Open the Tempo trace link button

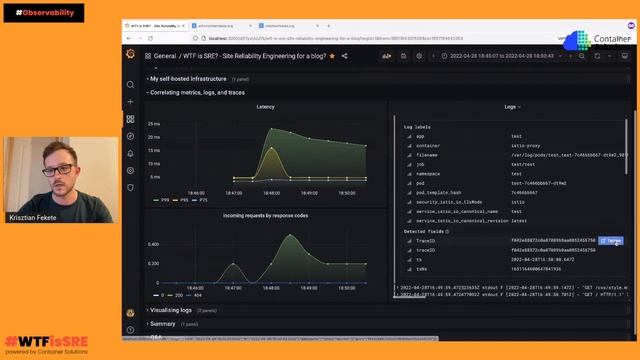coord(611,241)
